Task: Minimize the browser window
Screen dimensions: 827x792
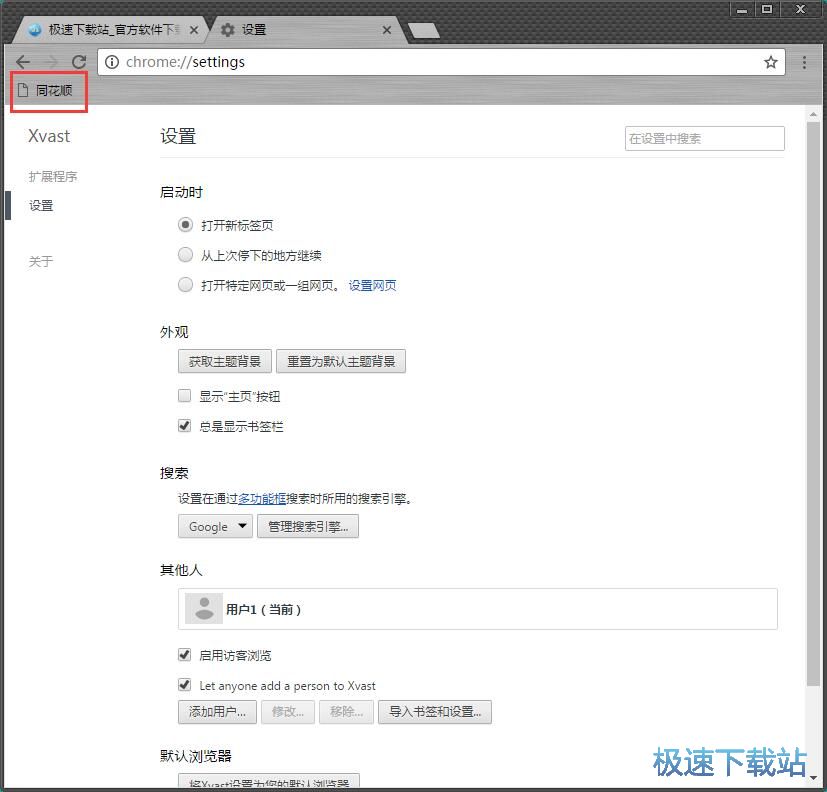Action: coord(742,9)
